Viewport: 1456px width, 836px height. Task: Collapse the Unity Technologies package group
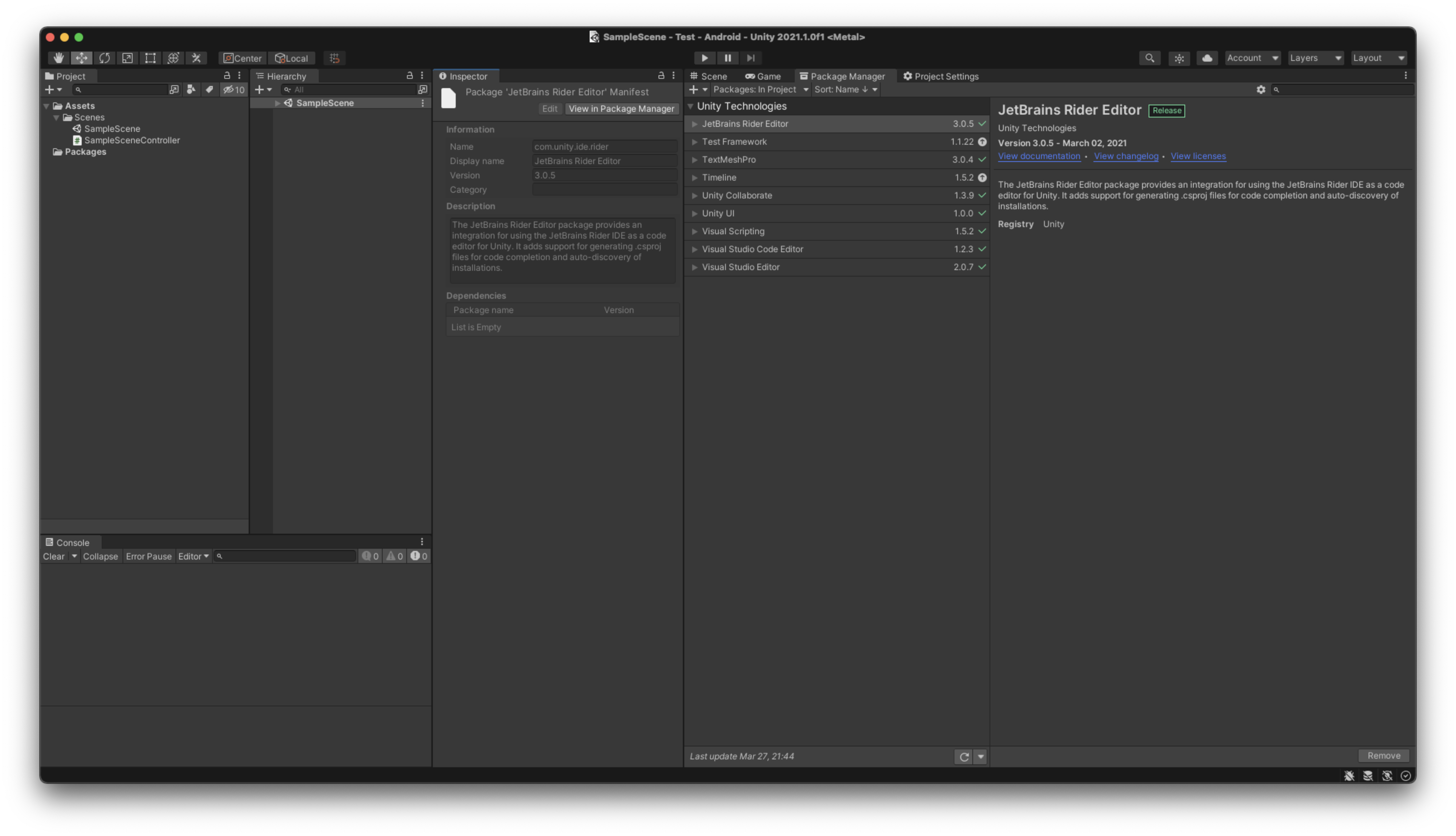coord(691,106)
